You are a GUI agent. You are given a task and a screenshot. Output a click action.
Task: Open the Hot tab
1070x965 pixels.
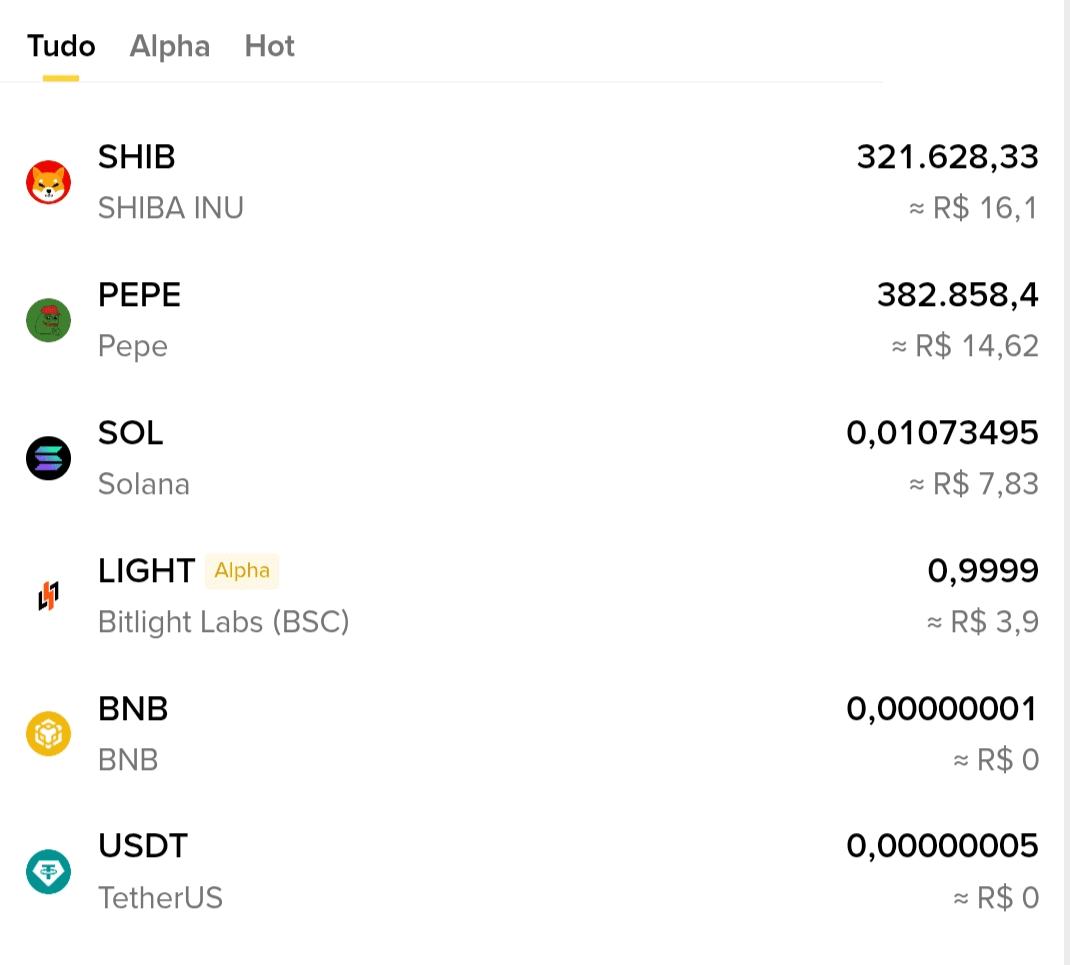point(270,46)
